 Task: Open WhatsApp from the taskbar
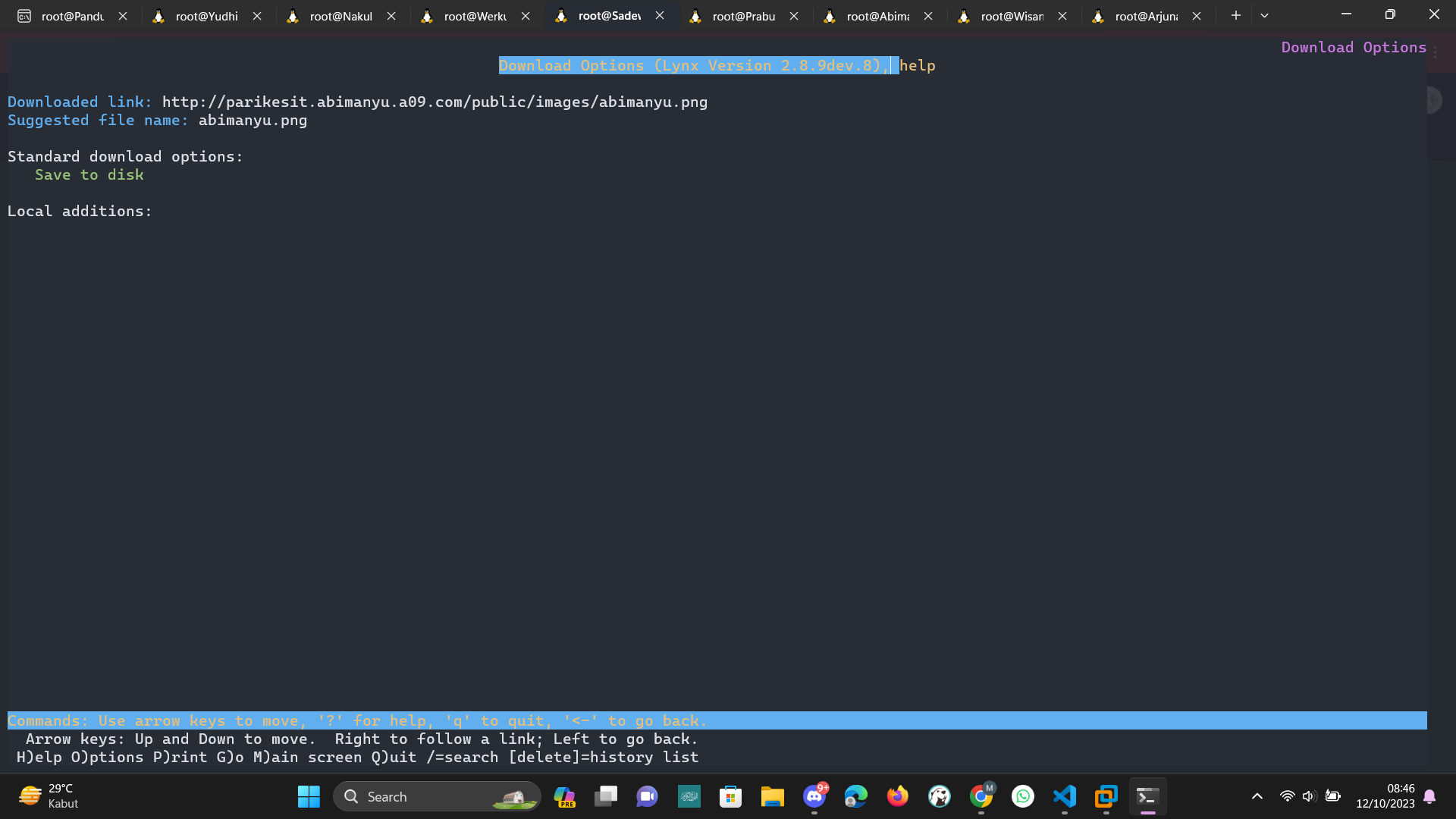pos(1023,796)
